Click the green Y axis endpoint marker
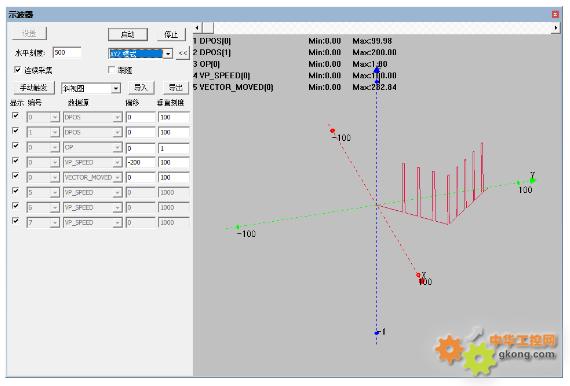 point(533,180)
